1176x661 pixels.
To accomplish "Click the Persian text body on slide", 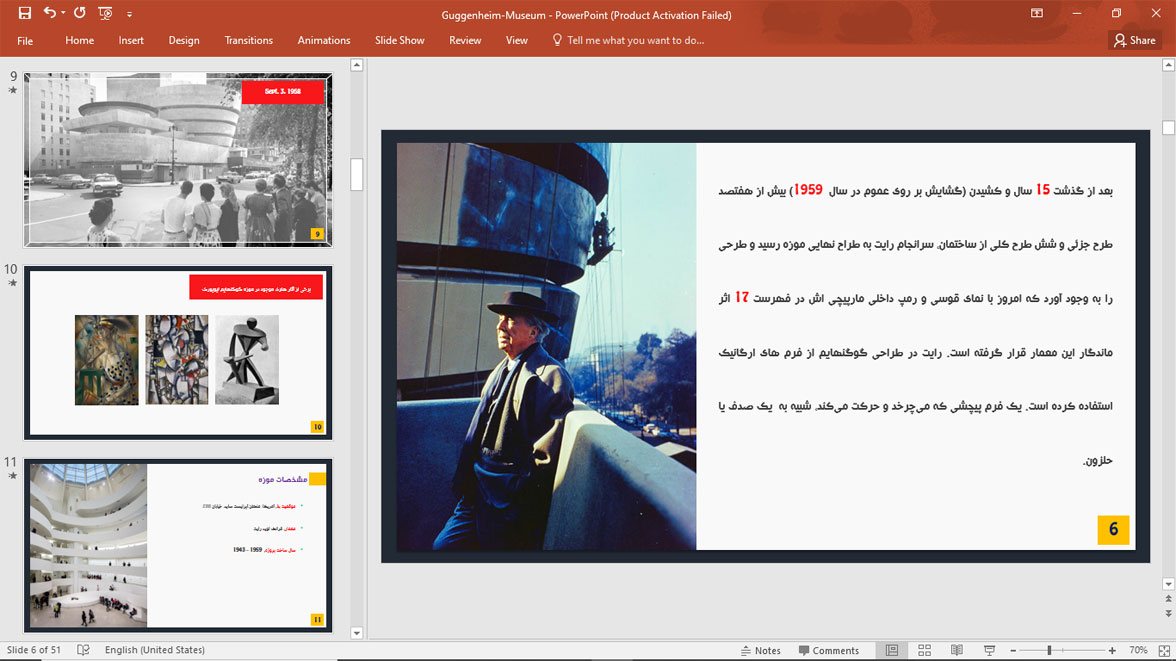I will [915, 325].
